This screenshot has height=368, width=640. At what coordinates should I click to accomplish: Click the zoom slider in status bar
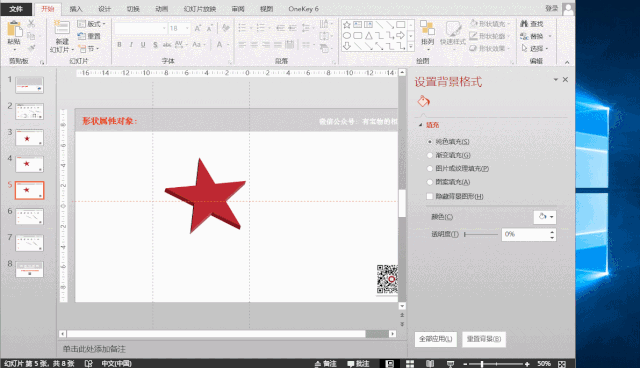click(496, 364)
